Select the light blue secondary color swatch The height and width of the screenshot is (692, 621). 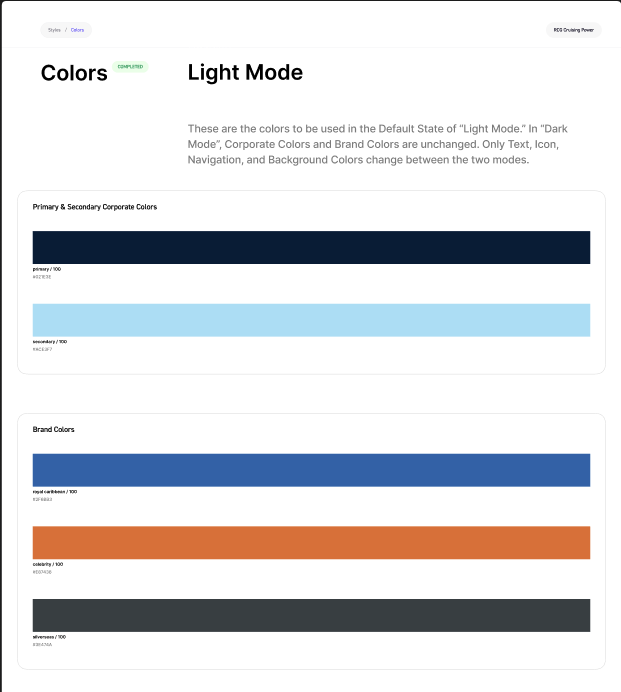point(311,320)
